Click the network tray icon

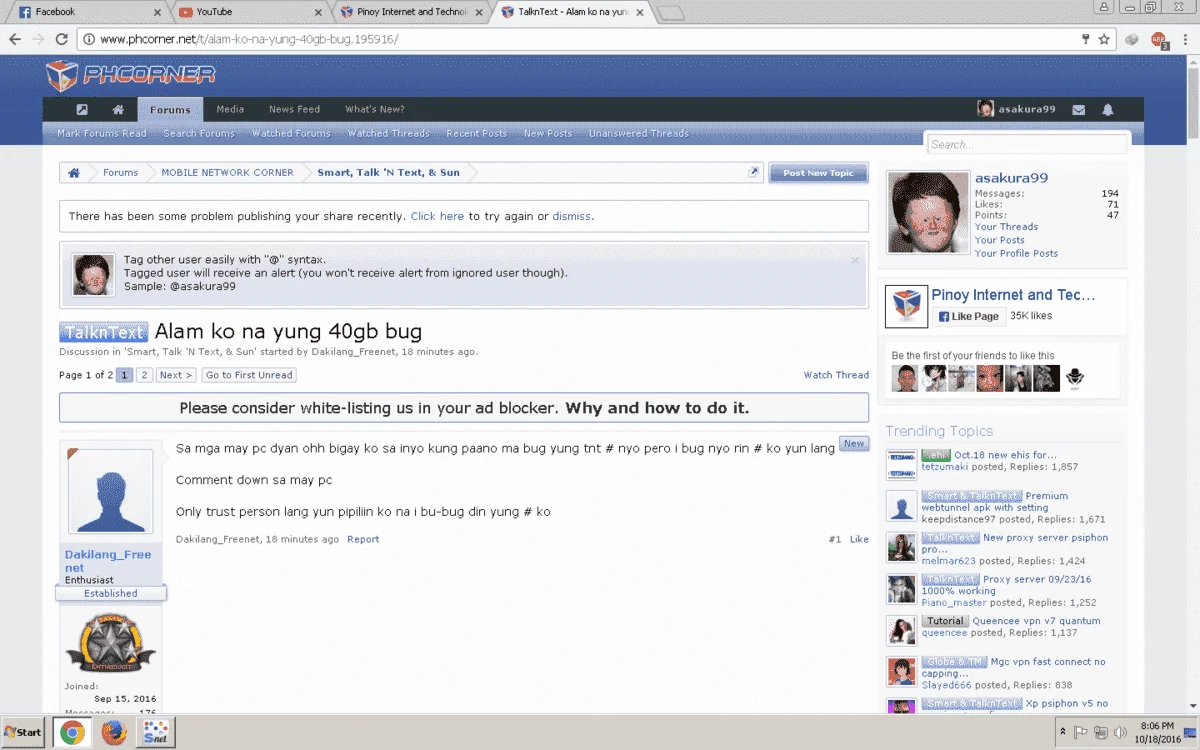(x=1099, y=732)
